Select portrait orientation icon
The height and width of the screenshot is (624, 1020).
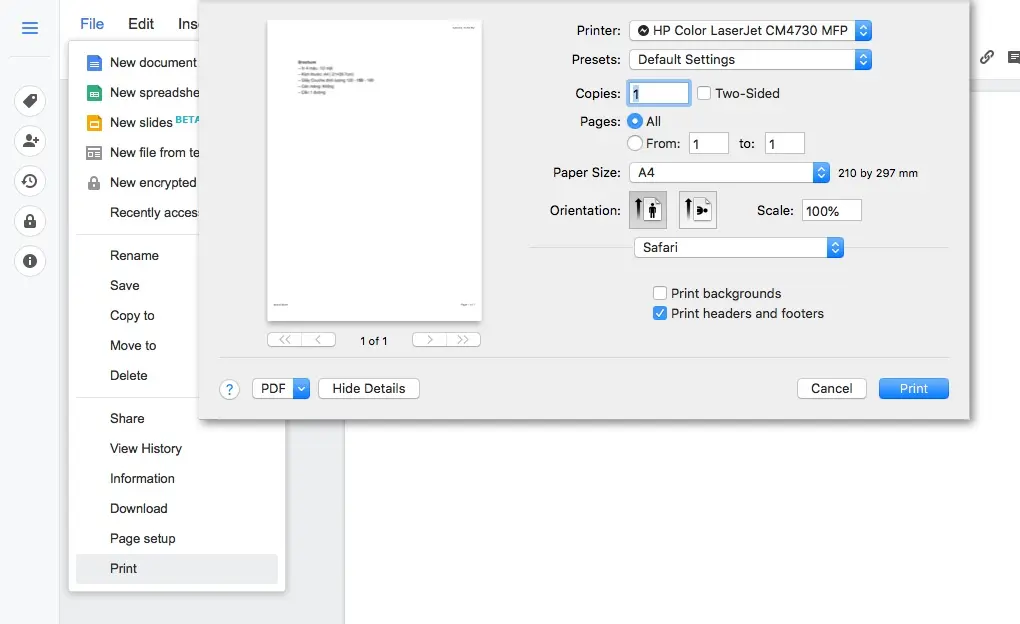coord(648,211)
